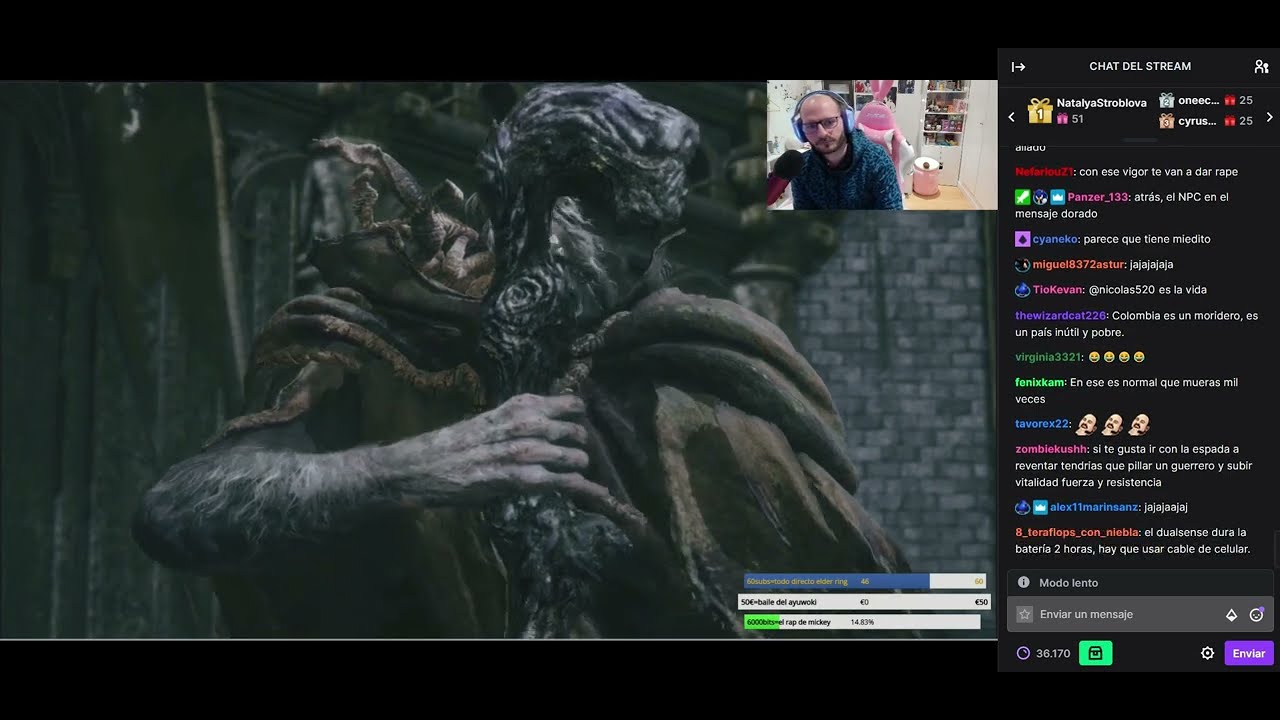Image resolution: width=1280 pixels, height=720 pixels.
Task: Click TioKevan's blue badge icon
Action: pos(1022,290)
